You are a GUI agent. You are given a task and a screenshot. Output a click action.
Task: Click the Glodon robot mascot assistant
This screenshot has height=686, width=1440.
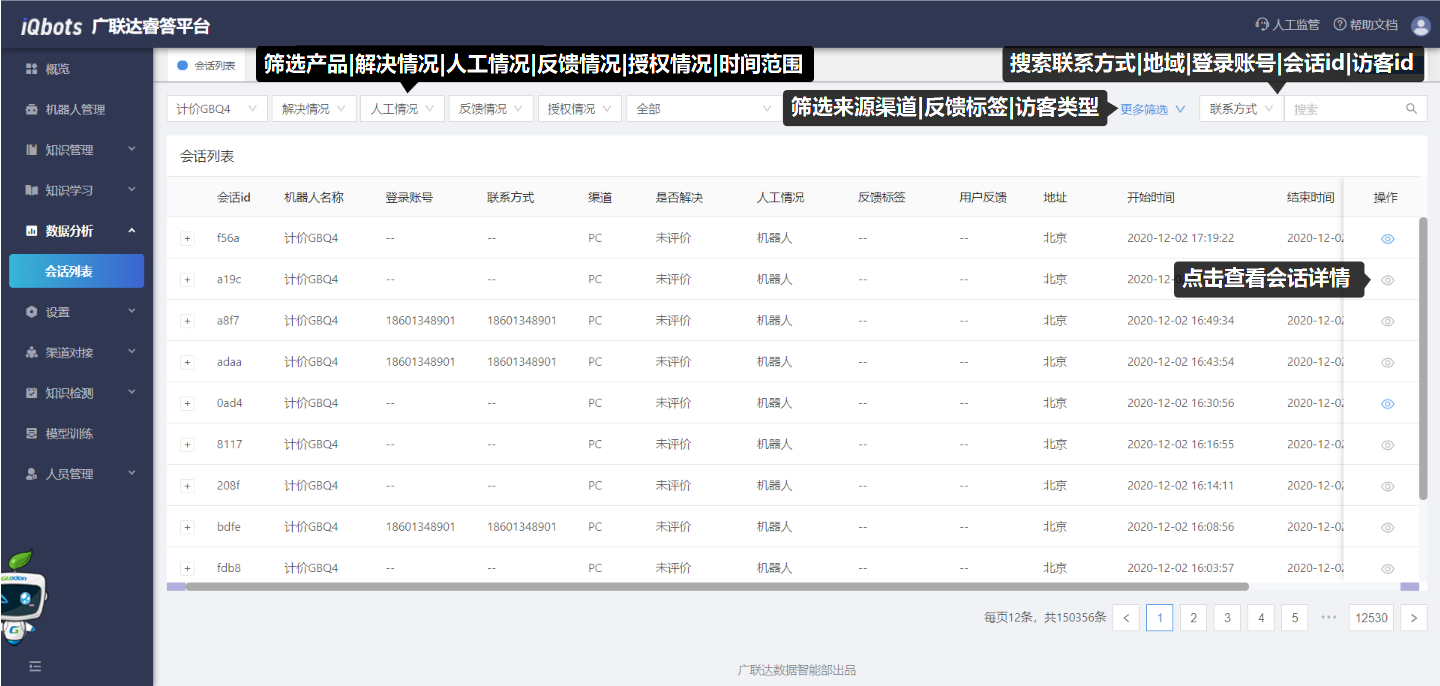pyautogui.click(x=22, y=598)
